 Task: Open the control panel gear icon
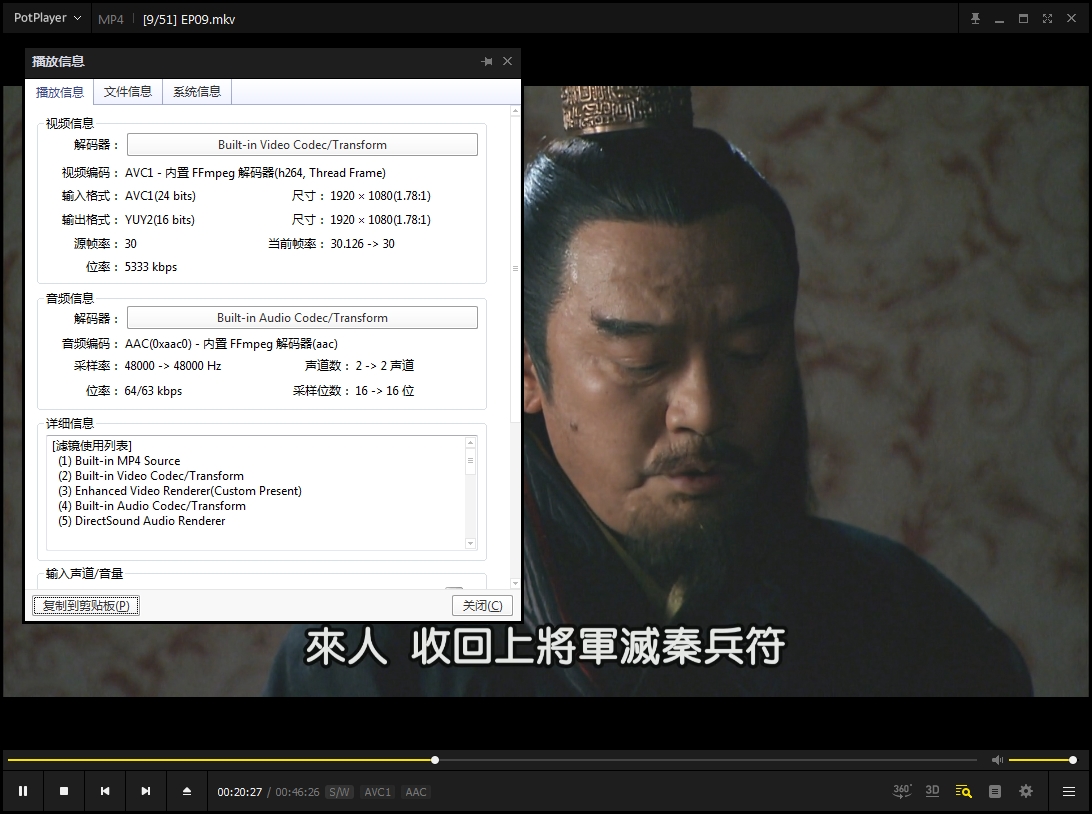pyautogui.click(x=1026, y=792)
